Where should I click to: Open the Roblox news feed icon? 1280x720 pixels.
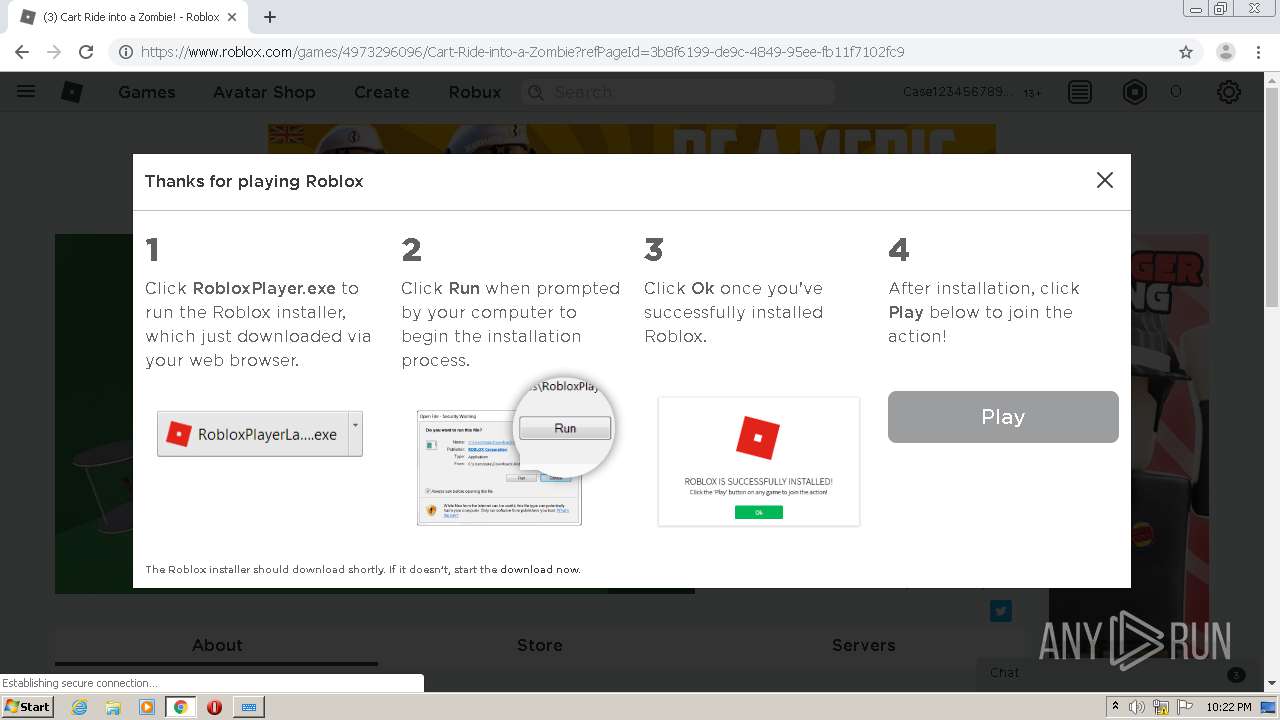tap(1080, 92)
